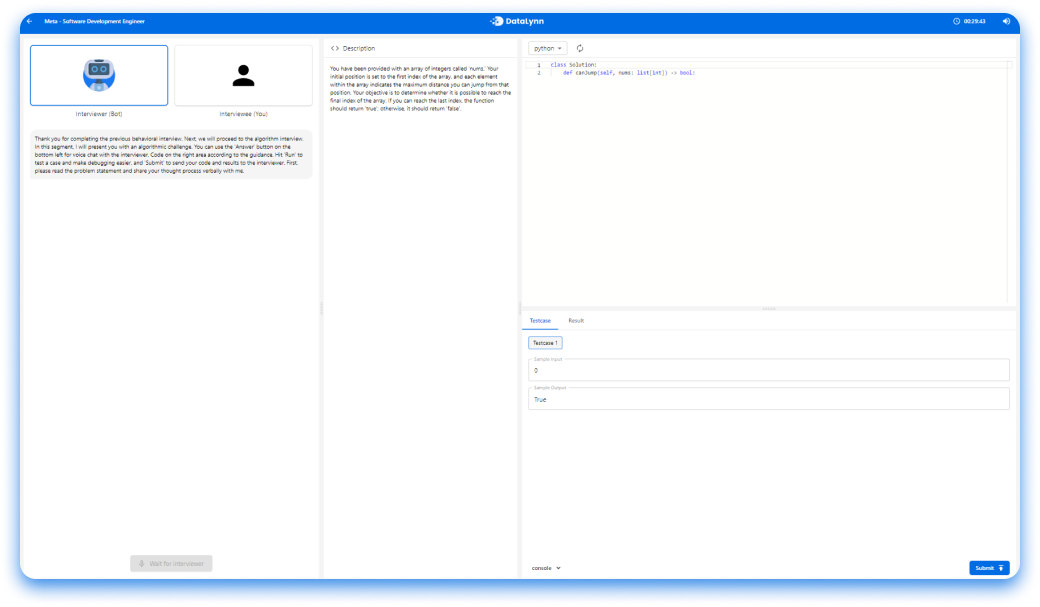Image resolution: width=1040 pixels, height=607 pixels.
Task: Click the Sample Output field
Action: click(768, 399)
